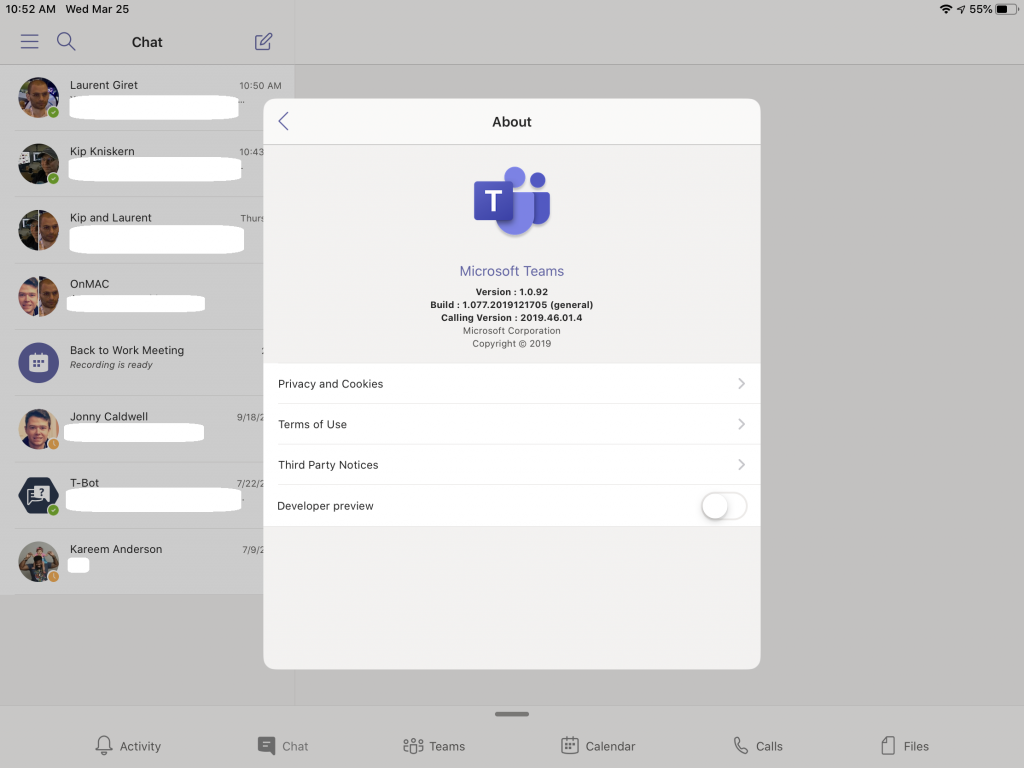The image size is (1024, 768).
Task: Tap the T-Bot icon
Action: pyautogui.click(x=39, y=495)
